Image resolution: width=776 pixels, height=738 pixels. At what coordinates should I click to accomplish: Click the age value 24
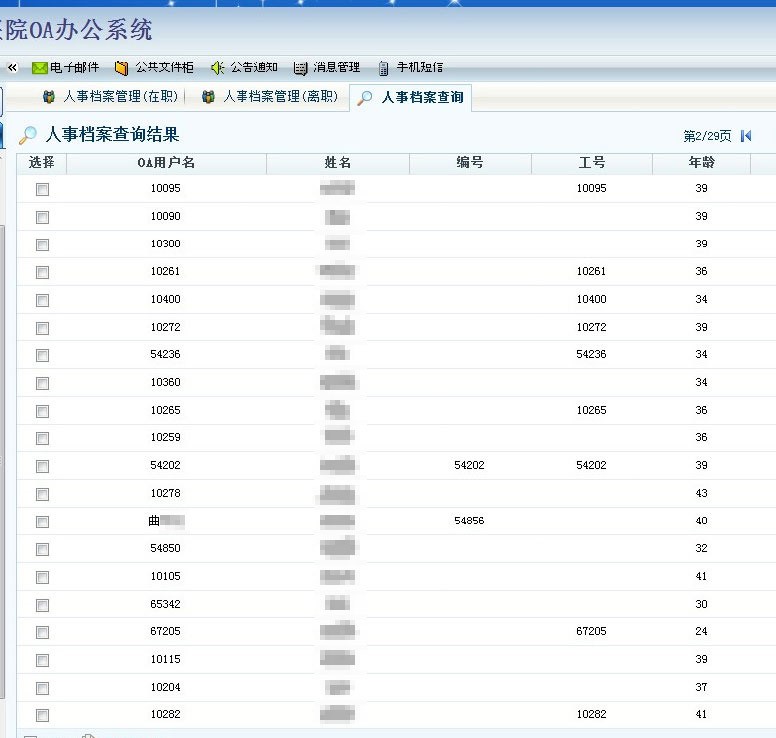tap(701, 631)
